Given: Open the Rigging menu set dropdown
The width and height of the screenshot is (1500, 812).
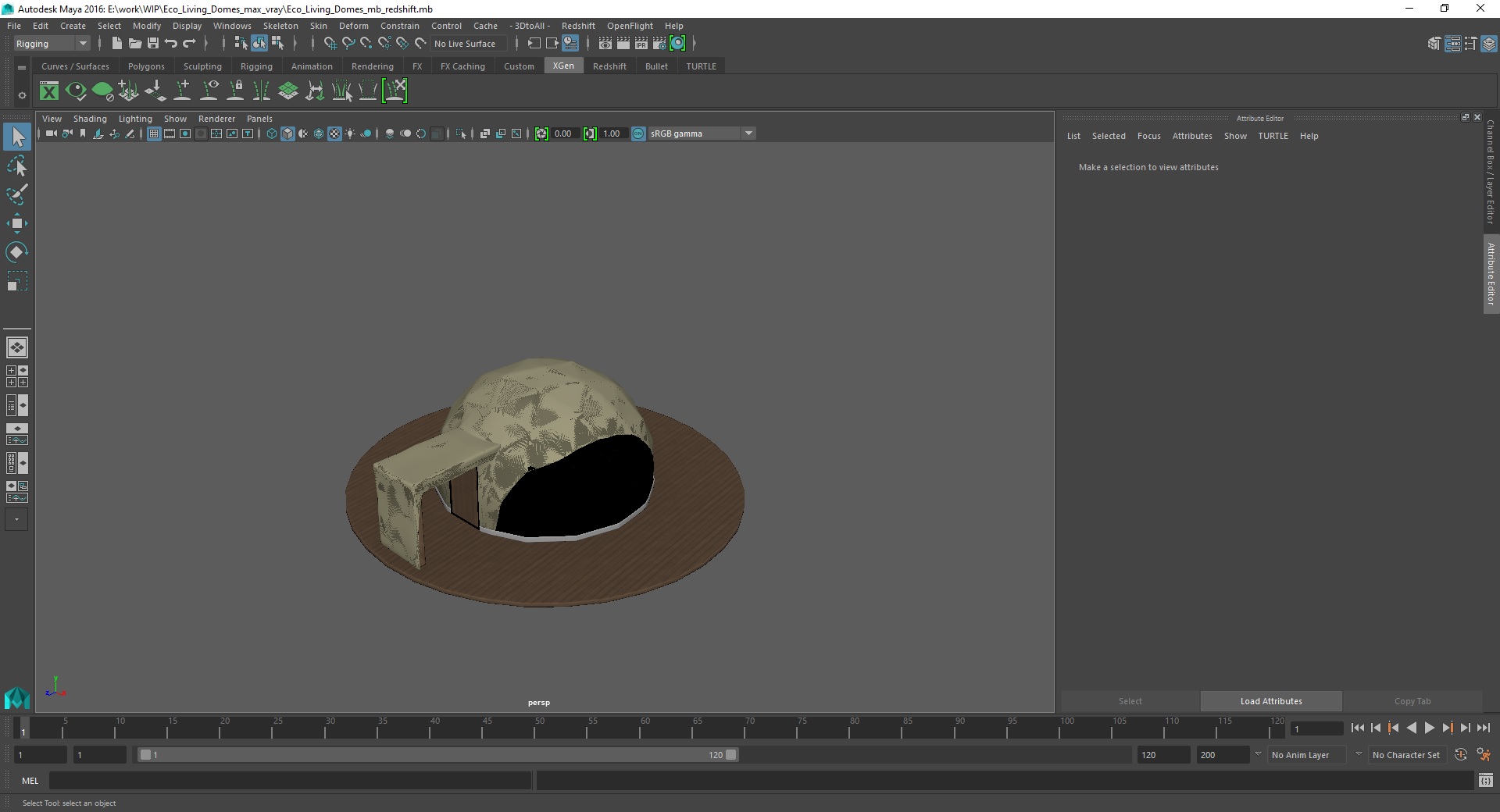Looking at the screenshot, I should (52, 44).
